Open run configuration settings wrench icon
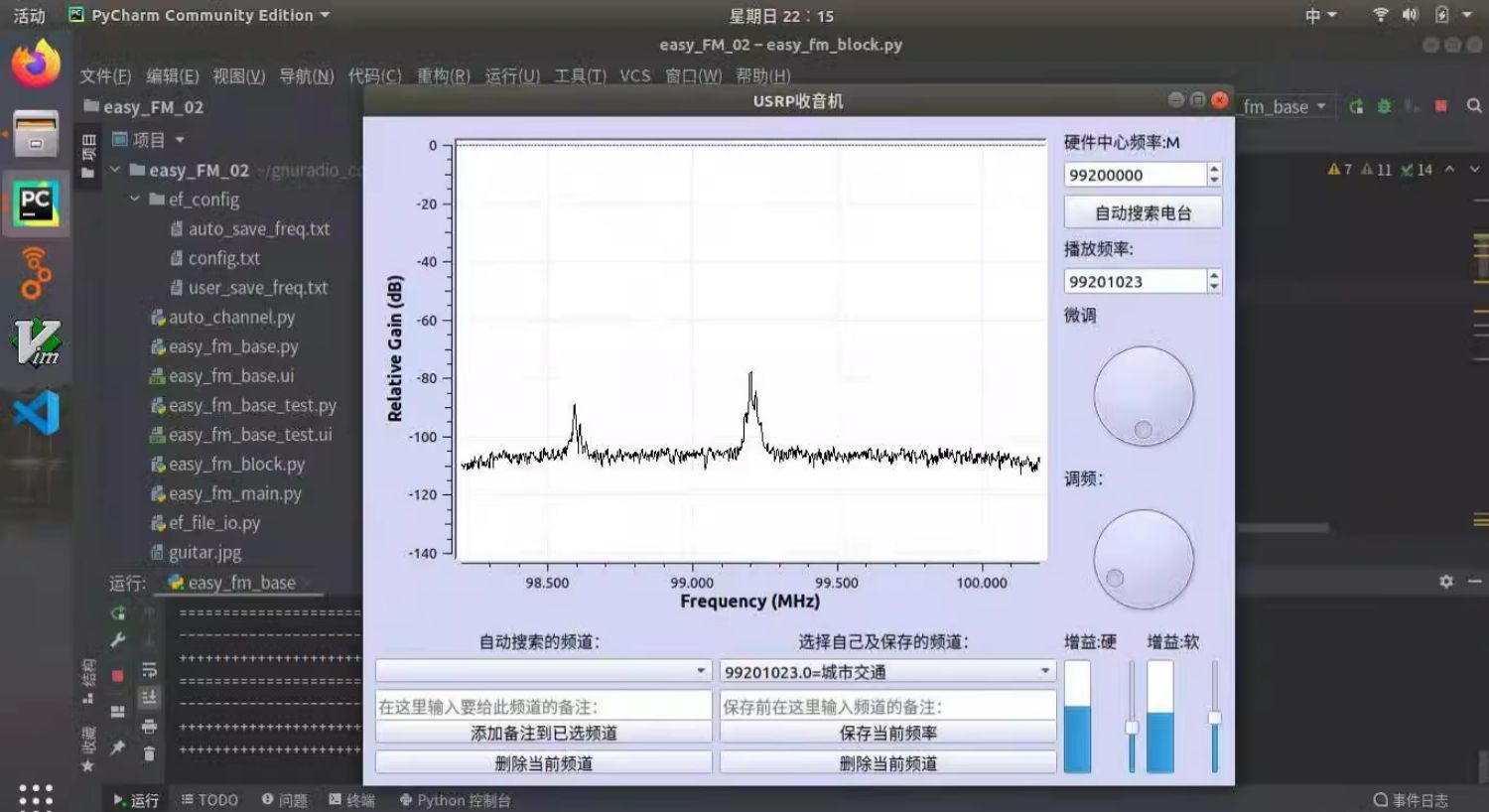The height and width of the screenshot is (812, 1489). (118, 640)
